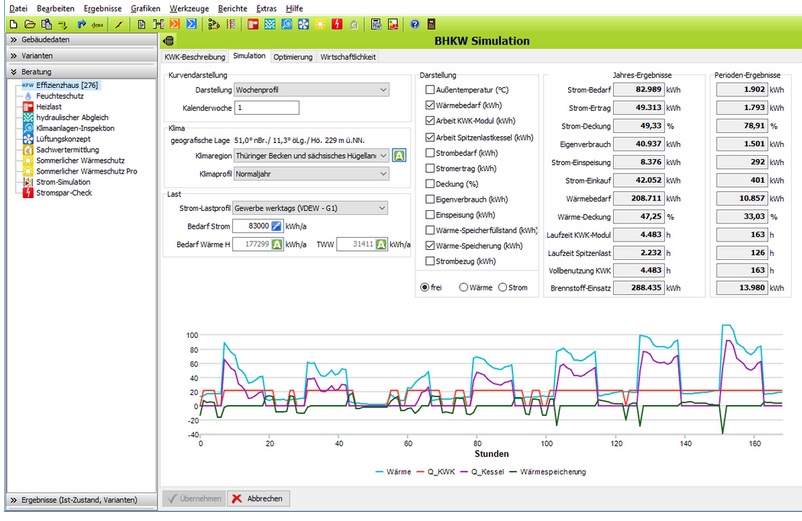Open the Strom-Lastprofil dropdown

311,208
